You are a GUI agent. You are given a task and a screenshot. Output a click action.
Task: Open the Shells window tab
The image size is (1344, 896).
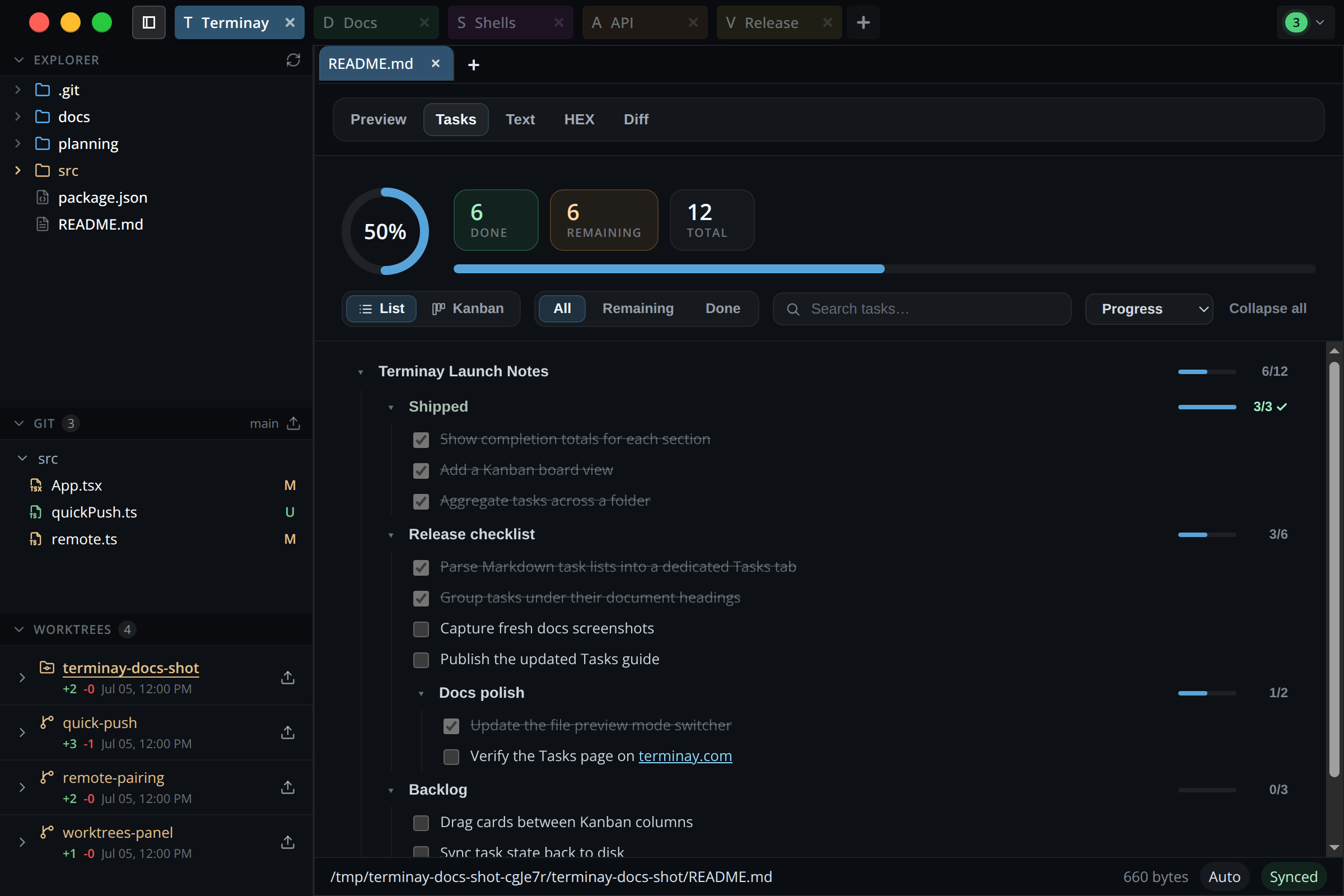pyautogui.click(x=510, y=22)
